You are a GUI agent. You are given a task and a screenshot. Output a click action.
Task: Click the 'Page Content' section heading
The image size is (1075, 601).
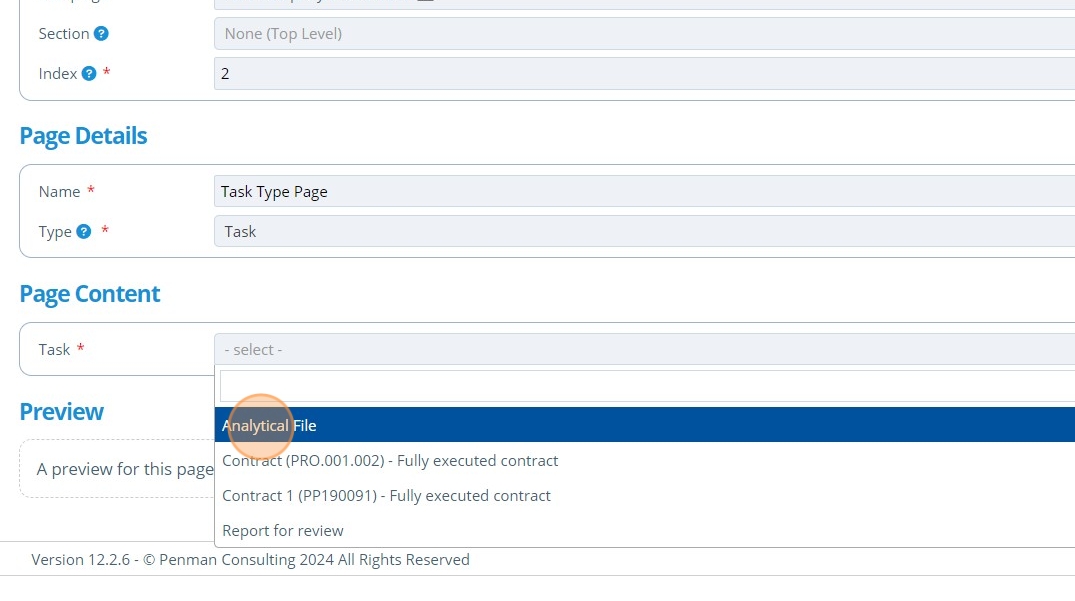pyautogui.click(x=90, y=294)
